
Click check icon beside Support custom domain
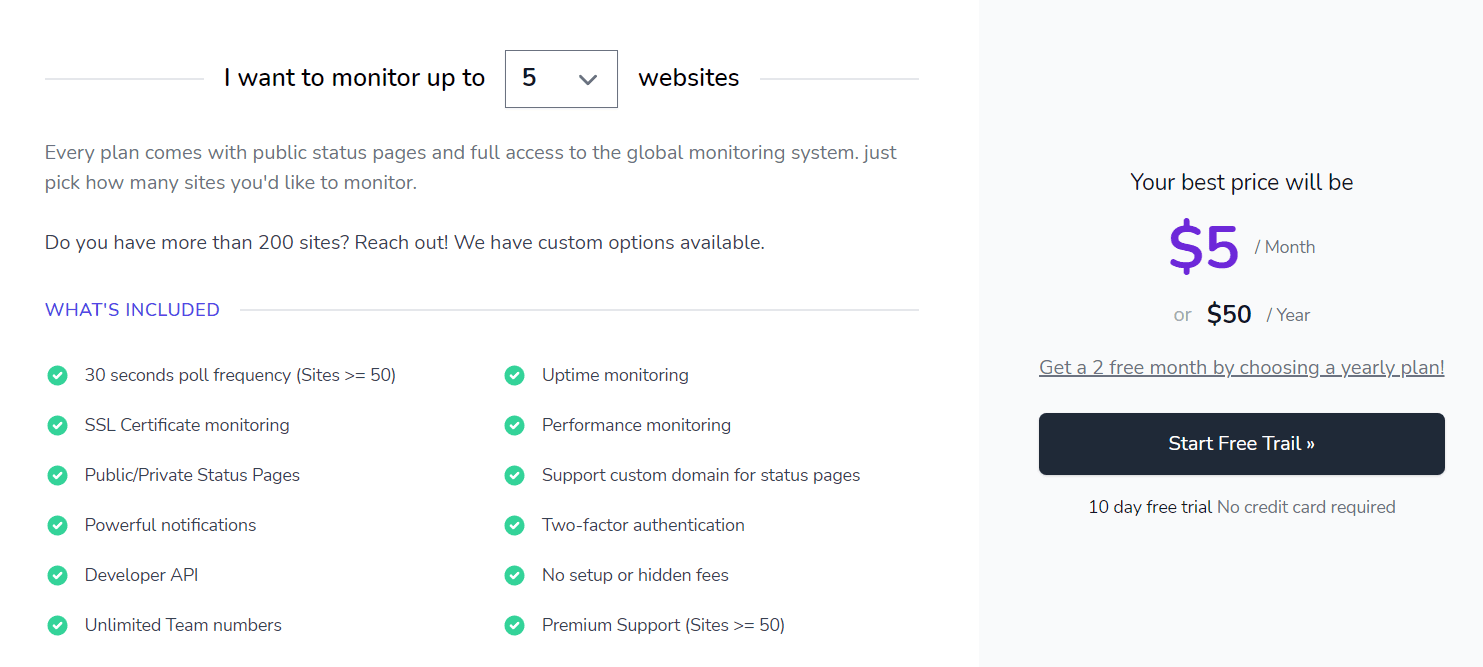click(x=514, y=475)
